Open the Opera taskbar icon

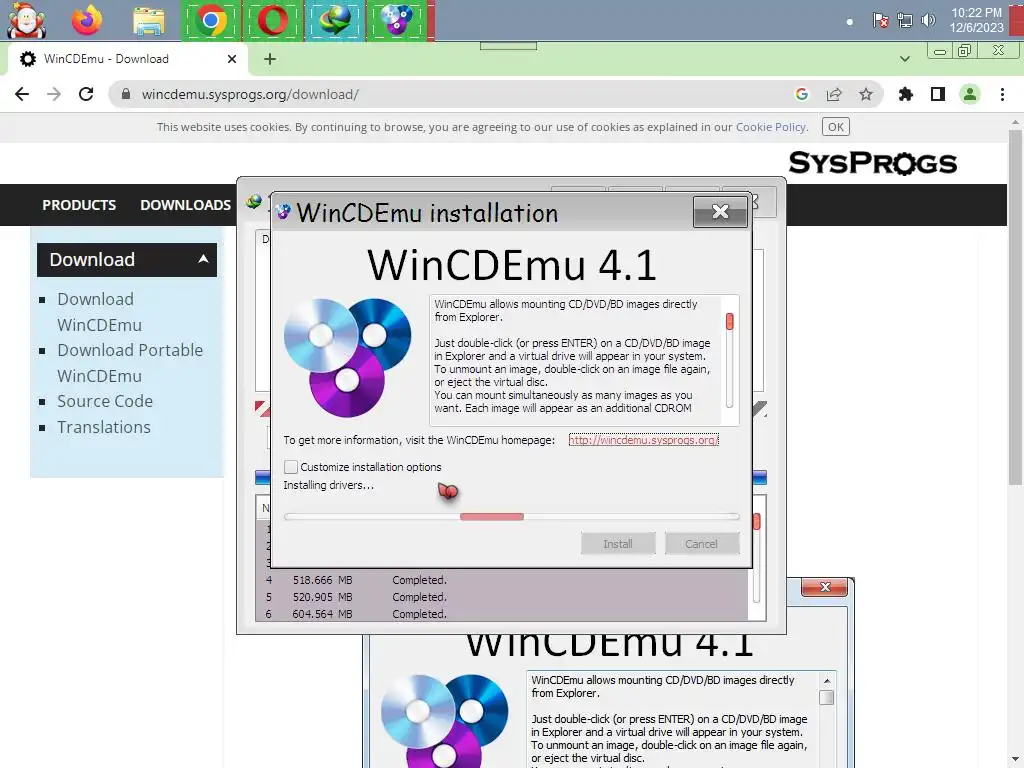pos(272,20)
